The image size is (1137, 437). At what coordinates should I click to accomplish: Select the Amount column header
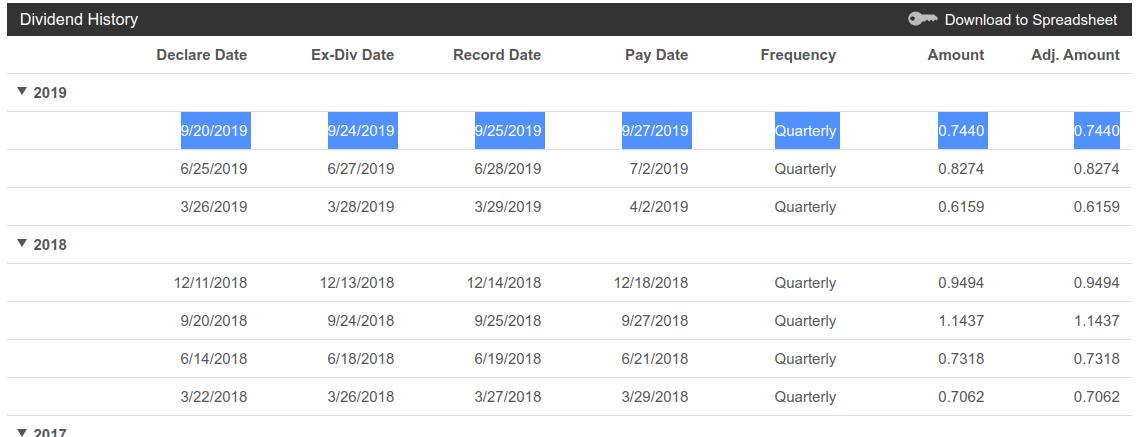pyautogui.click(x=956, y=55)
